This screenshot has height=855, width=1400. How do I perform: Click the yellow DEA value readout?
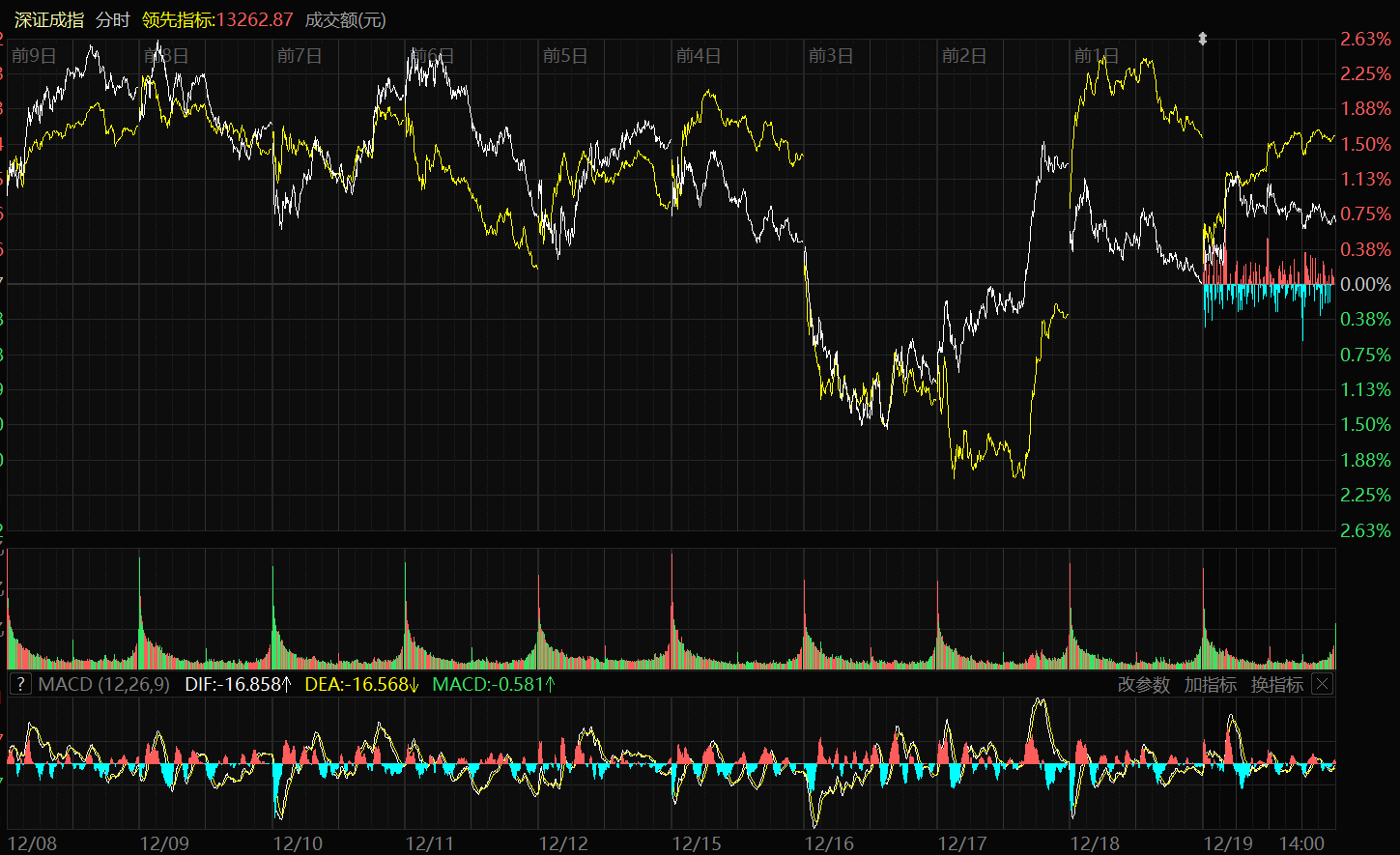[x=361, y=685]
